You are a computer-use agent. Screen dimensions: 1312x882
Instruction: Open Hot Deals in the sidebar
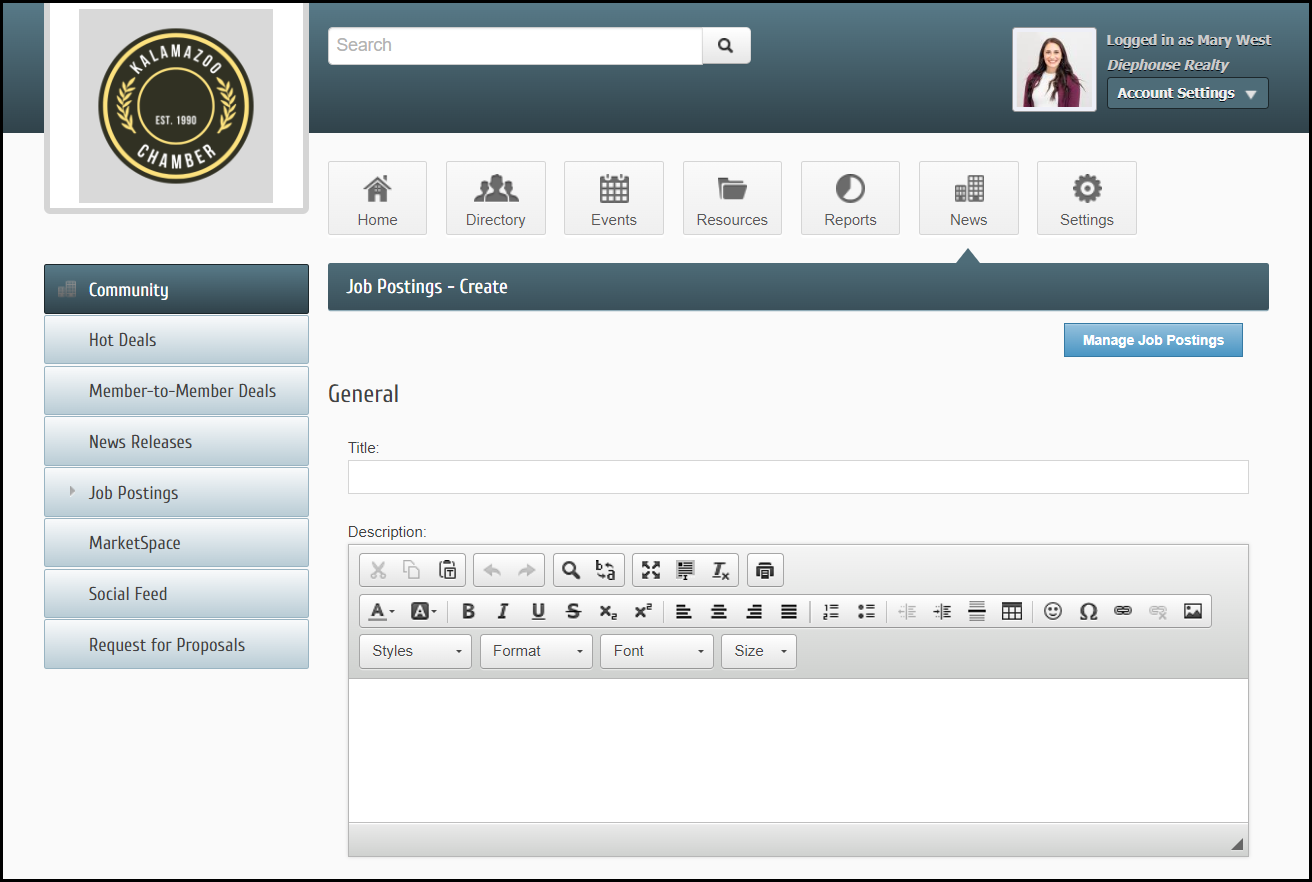click(x=176, y=340)
